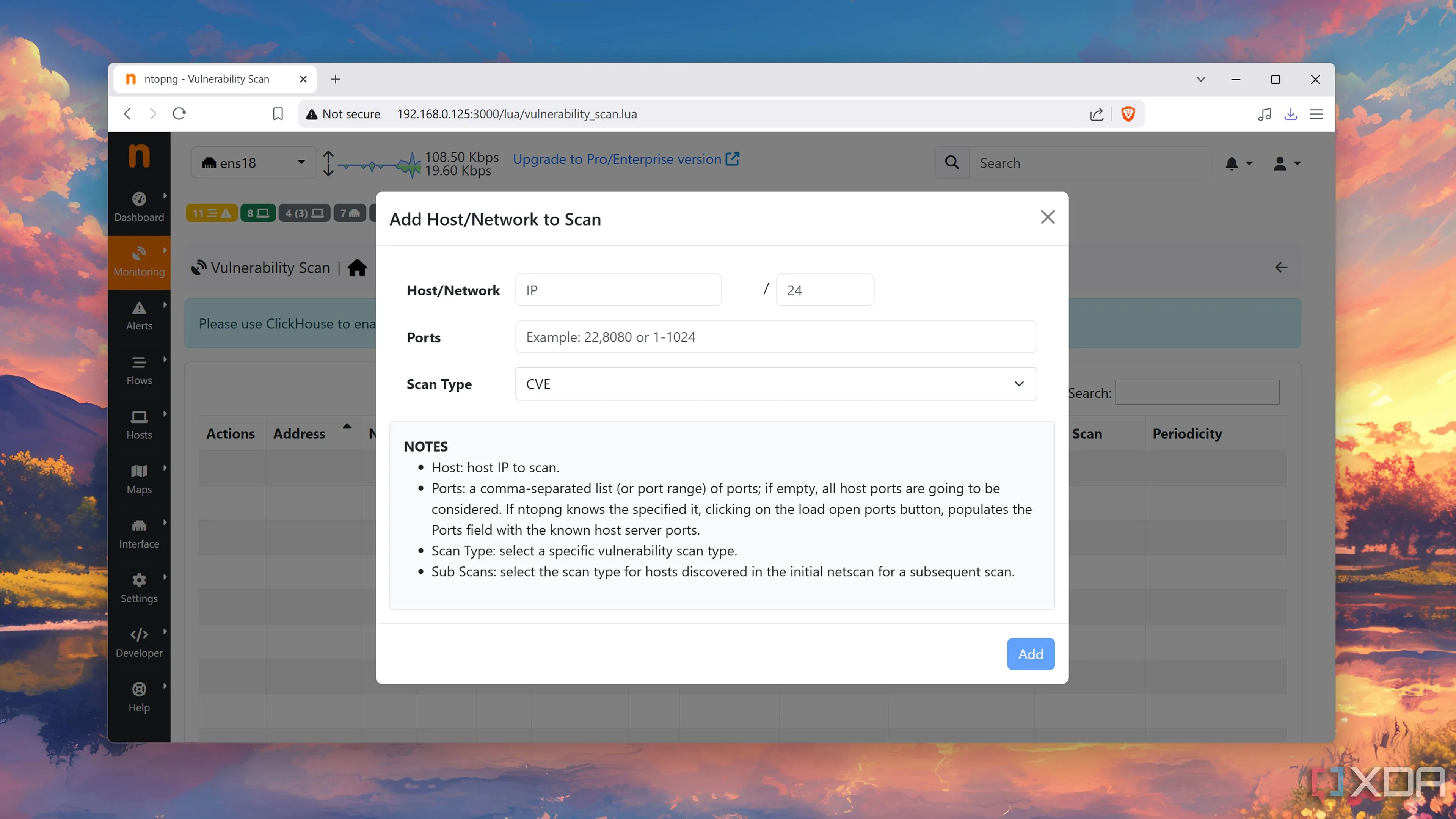The height and width of the screenshot is (819, 1456).
Task: Open the Dashboard sidebar menu
Action: 139,207
